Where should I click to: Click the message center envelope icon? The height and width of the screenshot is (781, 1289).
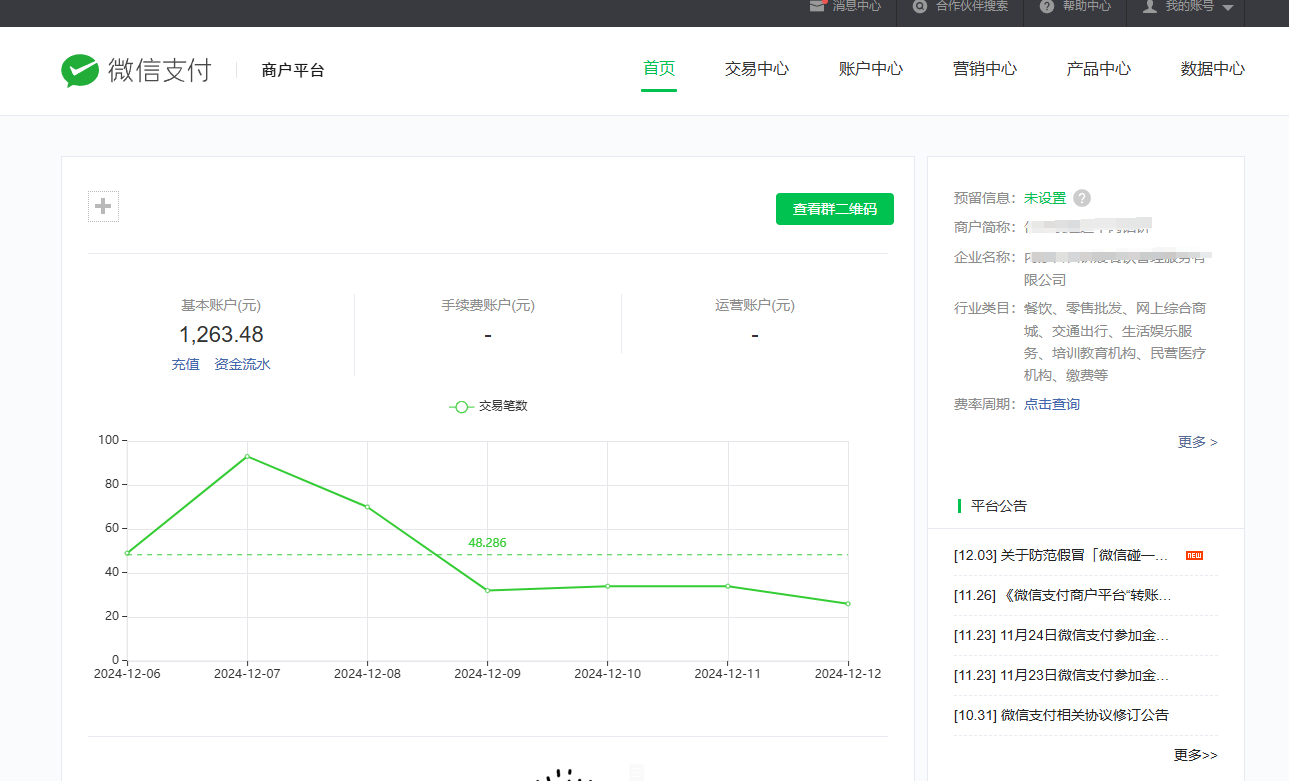[x=817, y=6]
